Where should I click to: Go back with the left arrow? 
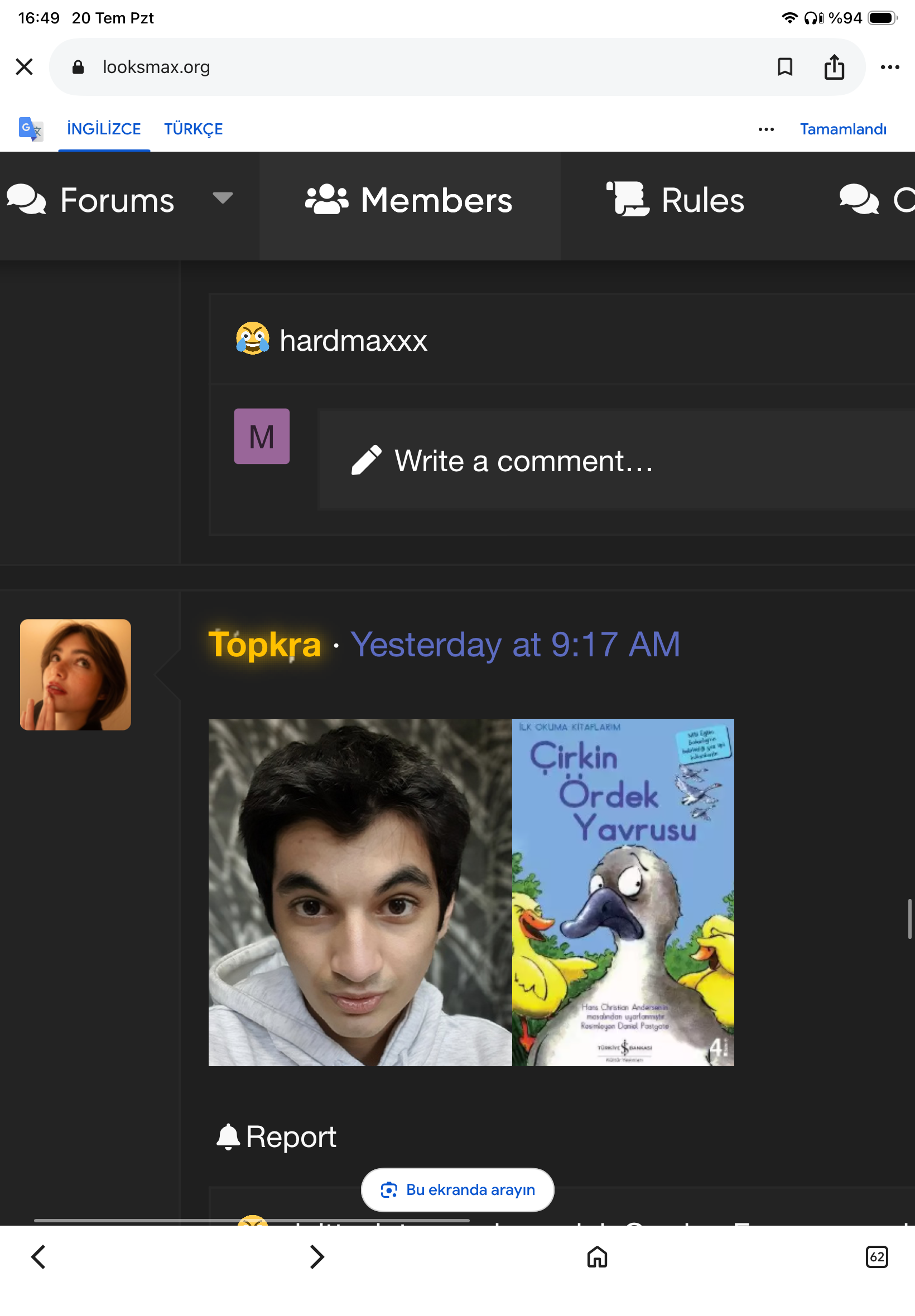38,1256
